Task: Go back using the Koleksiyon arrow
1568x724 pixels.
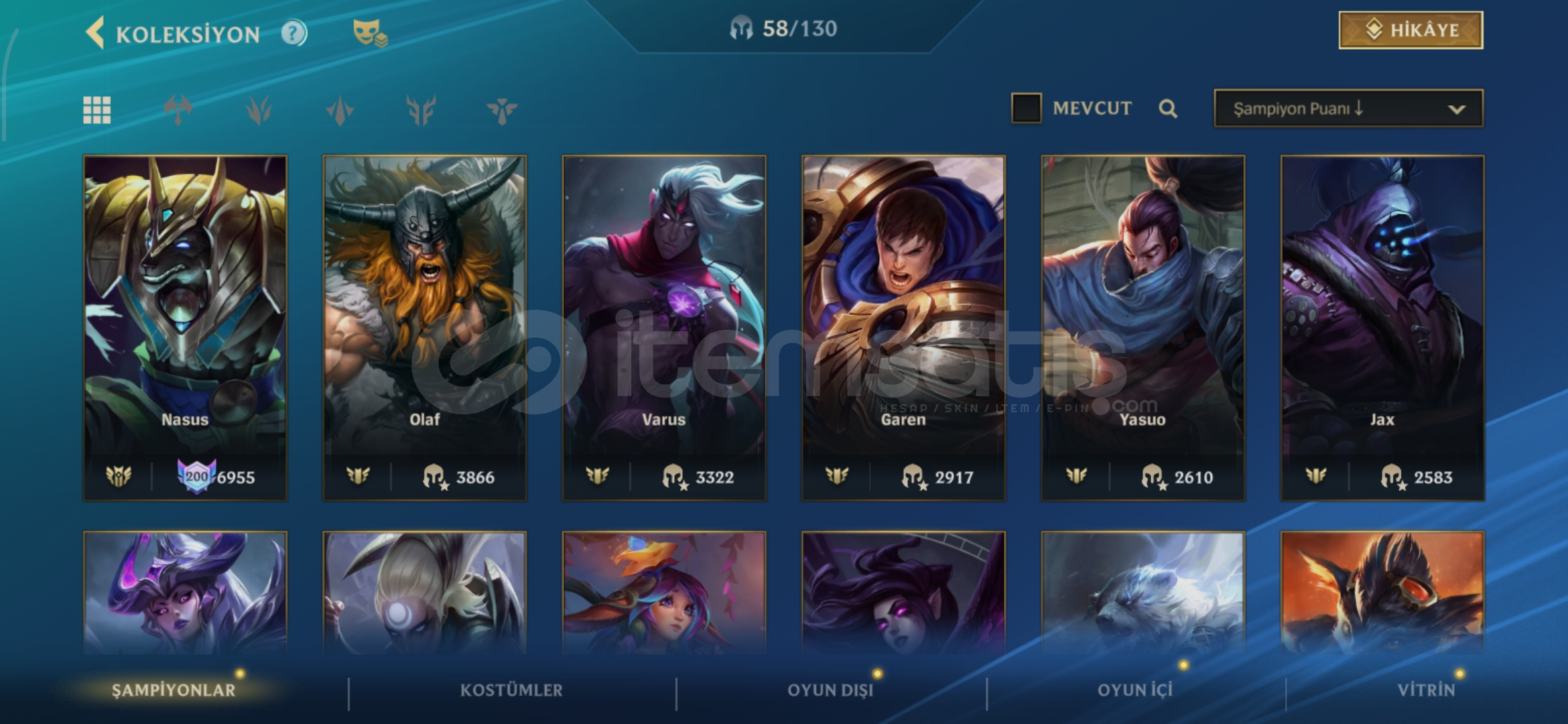Action: click(x=96, y=33)
